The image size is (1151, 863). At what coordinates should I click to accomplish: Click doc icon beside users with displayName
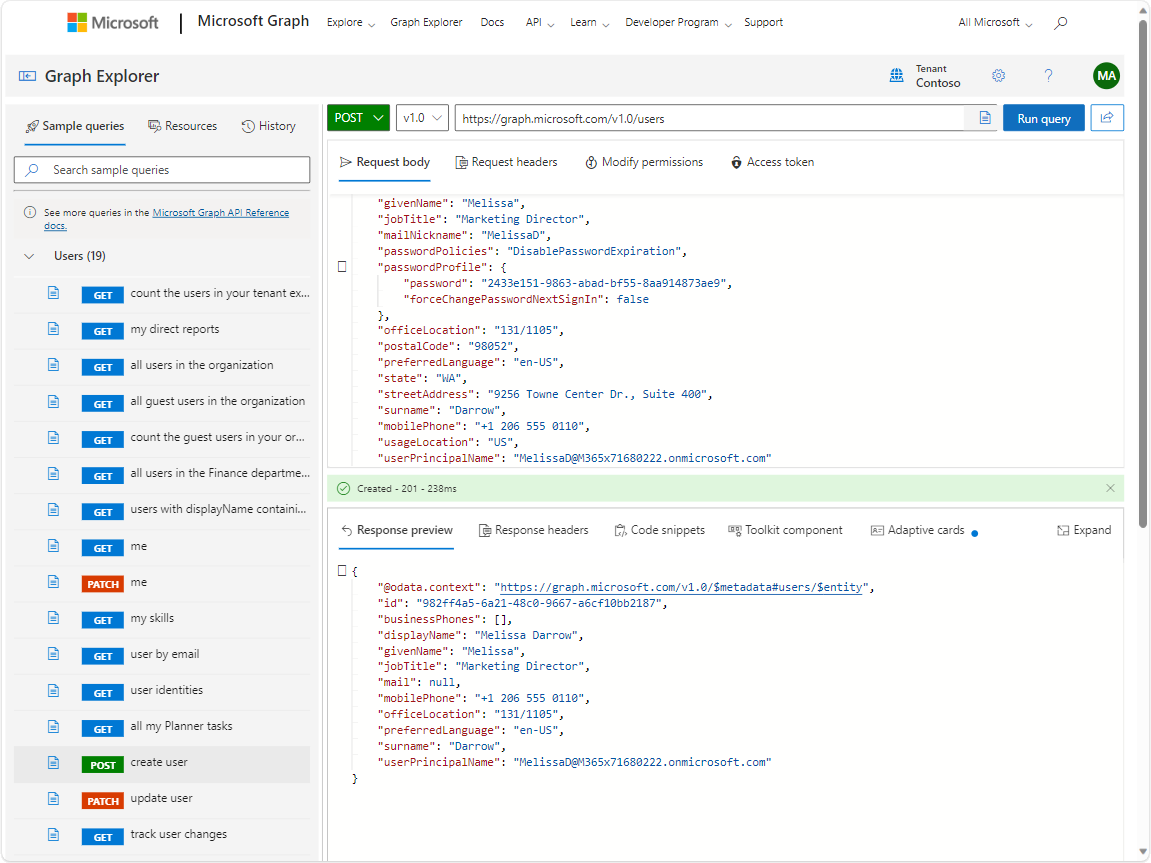click(54, 509)
